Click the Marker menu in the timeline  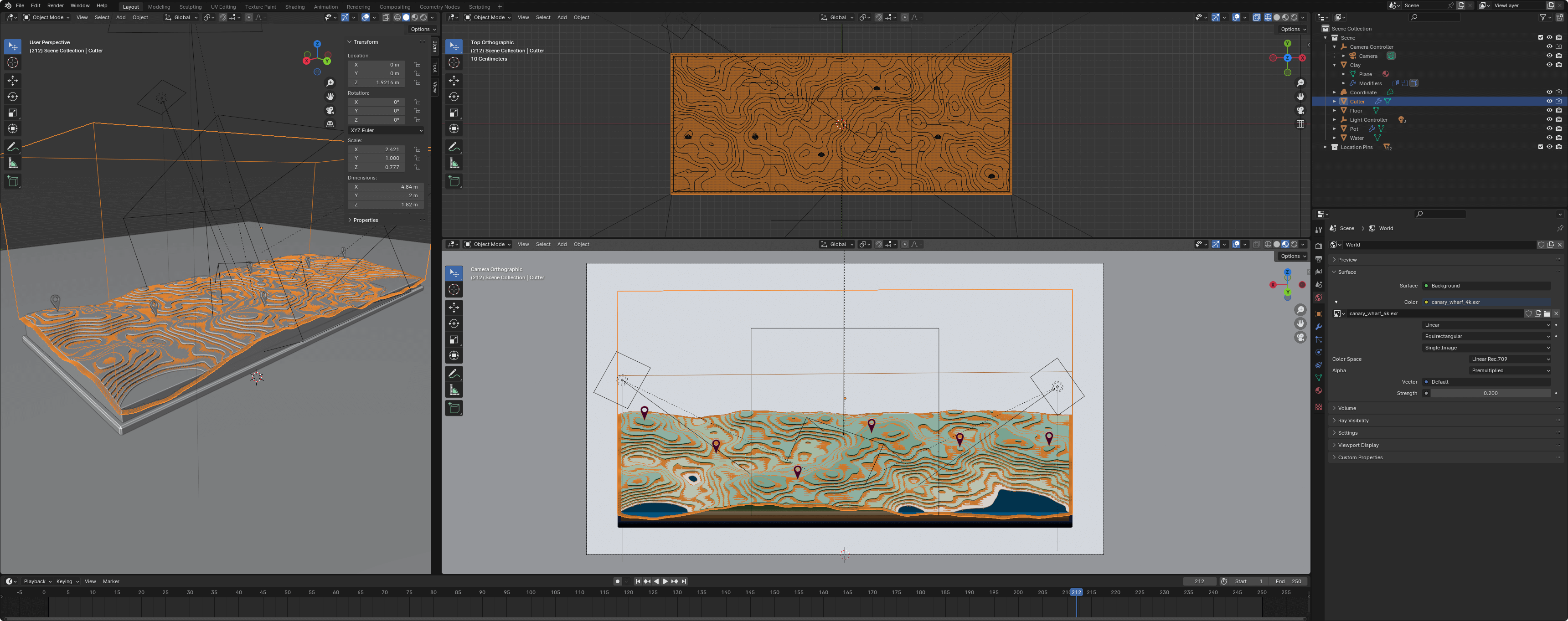point(111,581)
